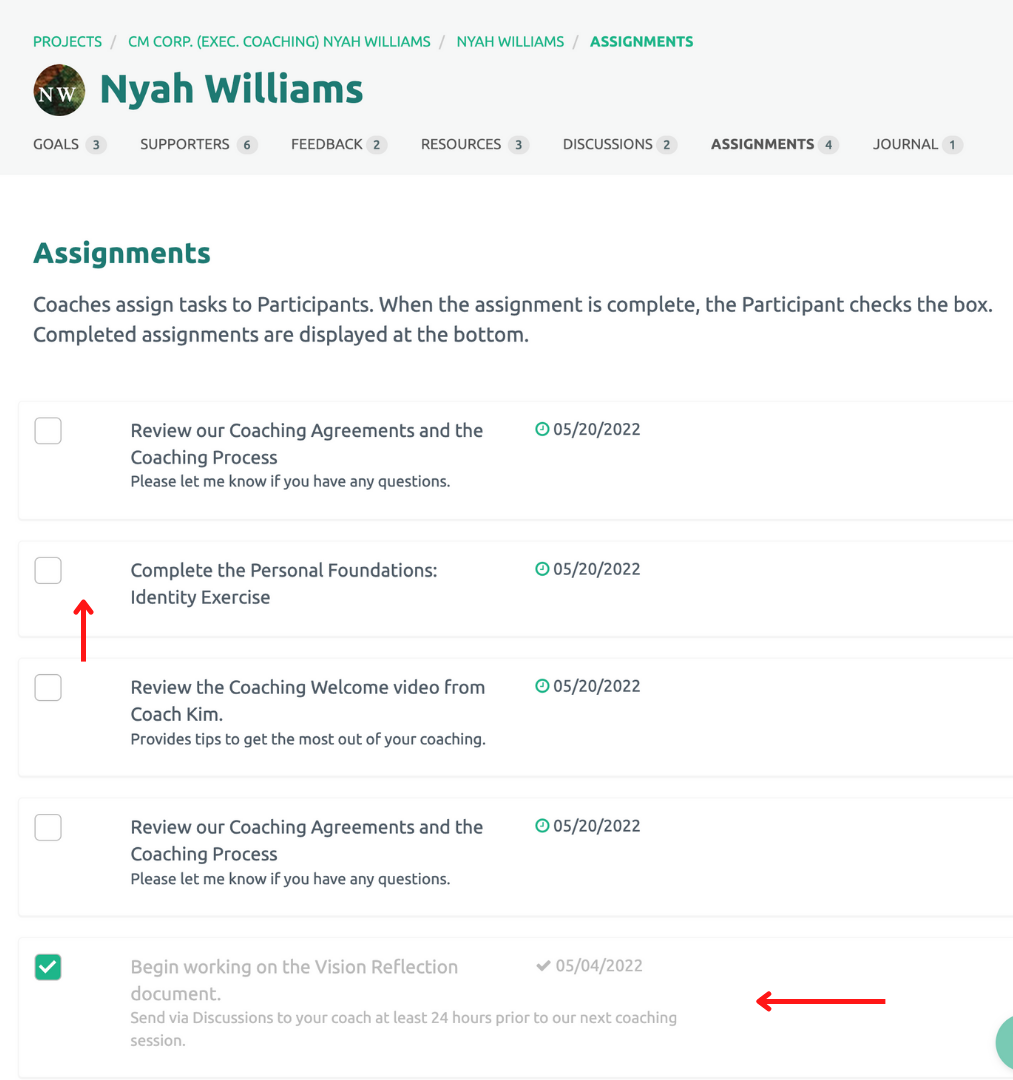Check the Personal Foundations: Identity Exercise box
This screenshot has height=1080, width=1013.
(x=48, y=570)
